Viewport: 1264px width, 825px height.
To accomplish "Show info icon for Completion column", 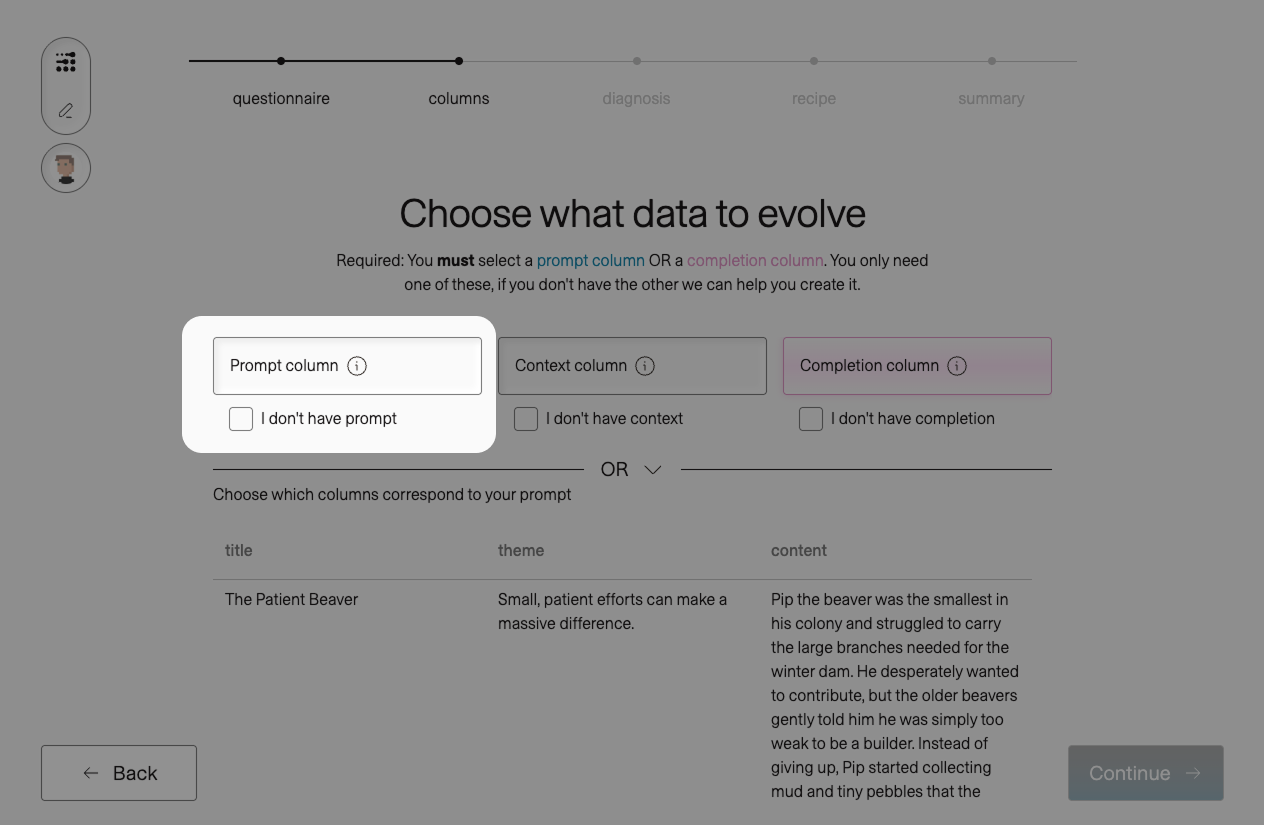I will [957, 366].
